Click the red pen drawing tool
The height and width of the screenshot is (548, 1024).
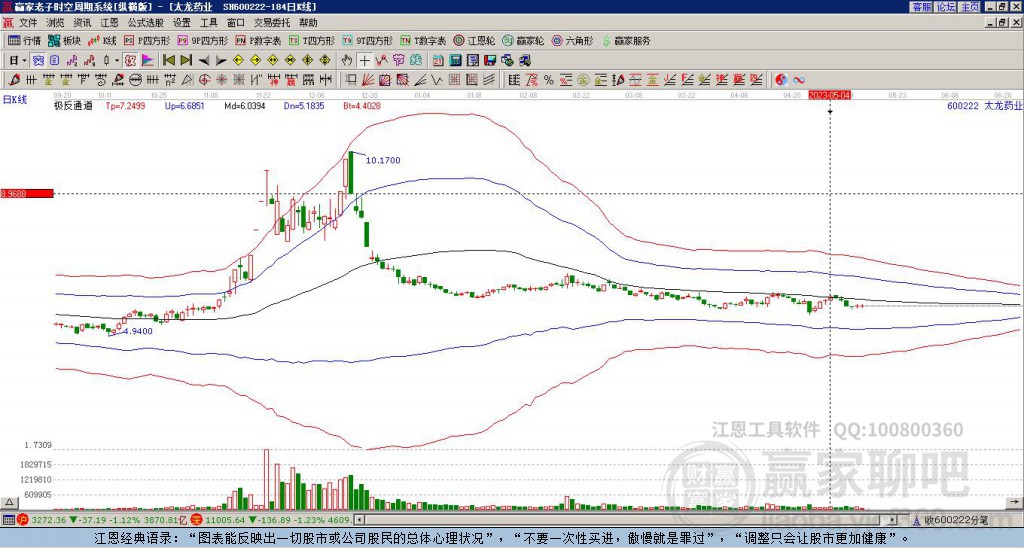pos(14,80)
